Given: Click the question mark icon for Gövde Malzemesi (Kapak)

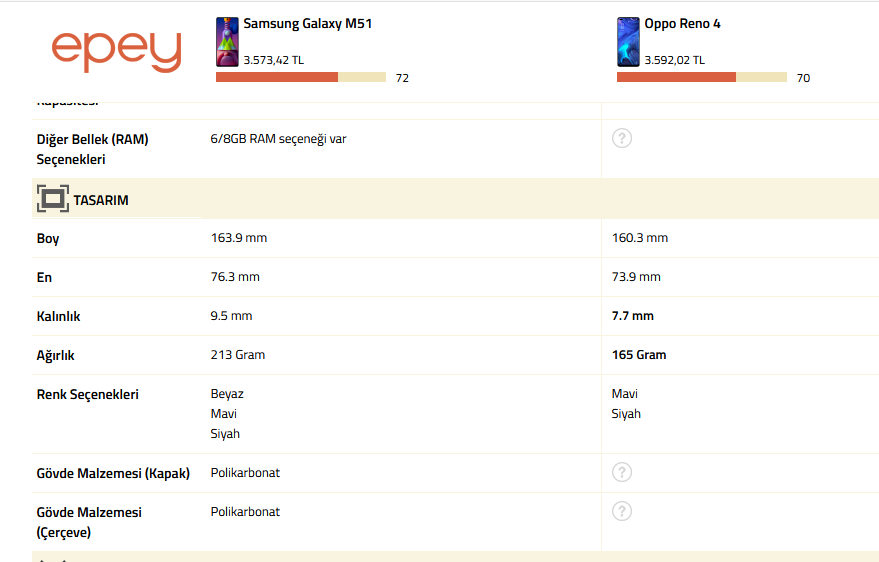Looking at the screenshot, I should coord(622,472).
